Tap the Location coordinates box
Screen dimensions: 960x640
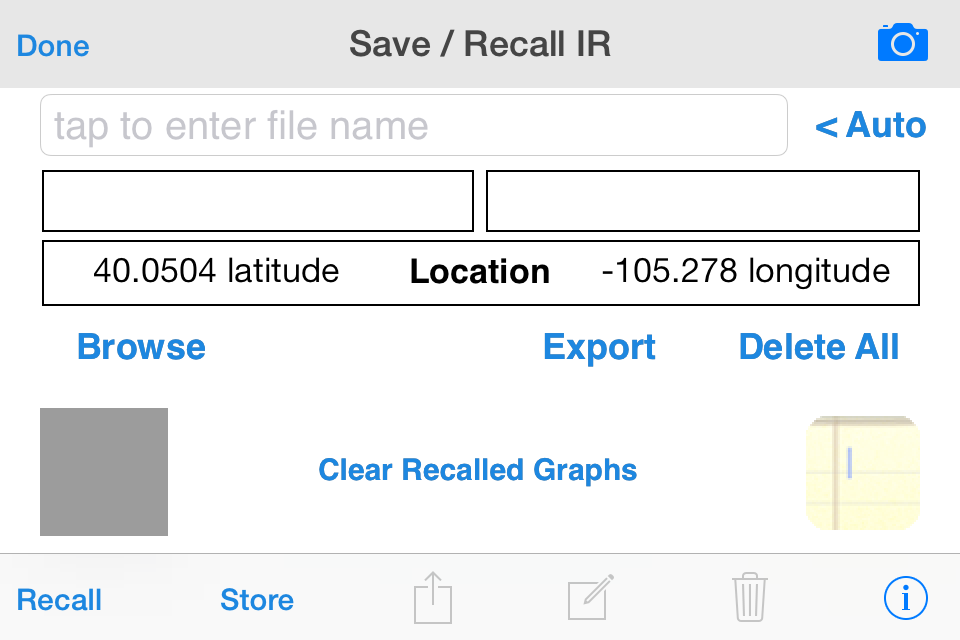pyautogui.click(x=481, y=273)
